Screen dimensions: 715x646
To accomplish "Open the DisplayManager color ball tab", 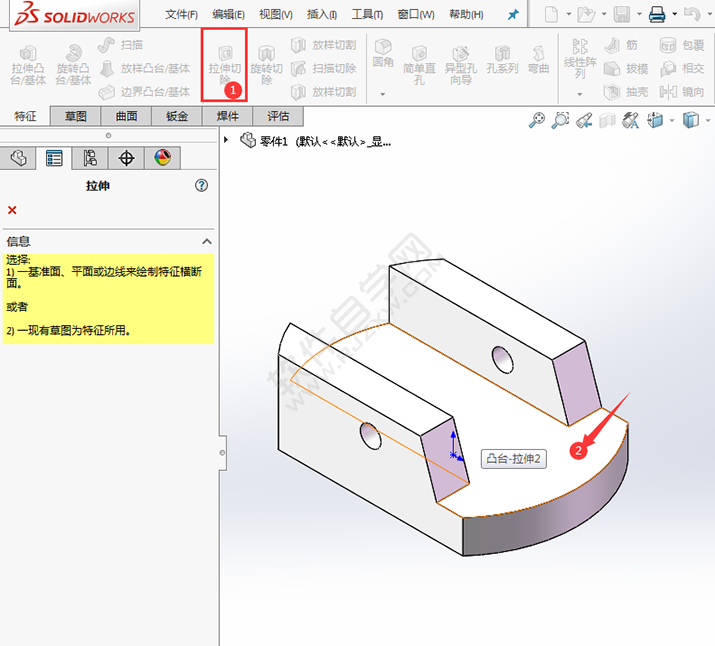I will coord(163,158).
